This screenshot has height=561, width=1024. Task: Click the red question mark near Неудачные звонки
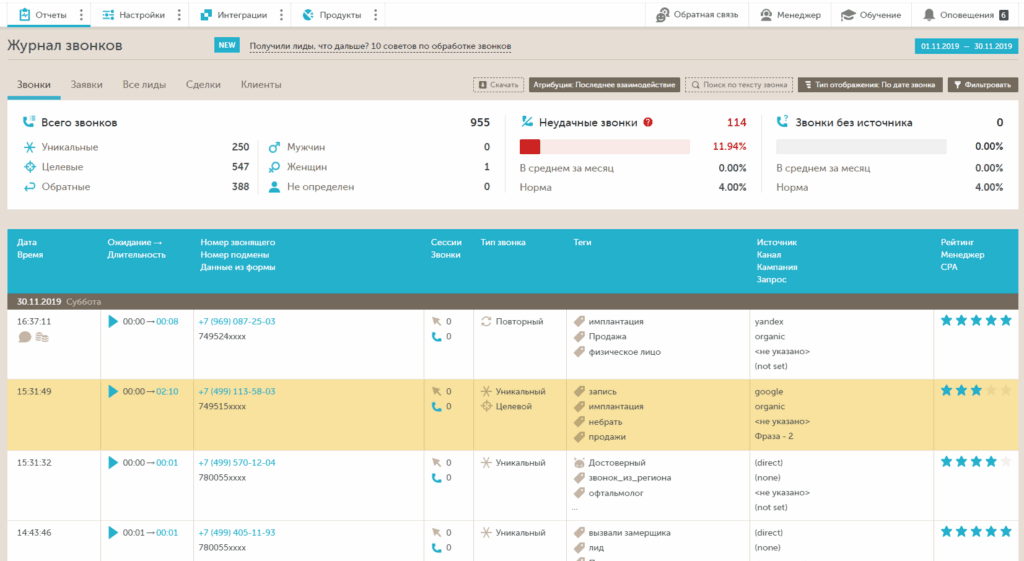(648, 122)
